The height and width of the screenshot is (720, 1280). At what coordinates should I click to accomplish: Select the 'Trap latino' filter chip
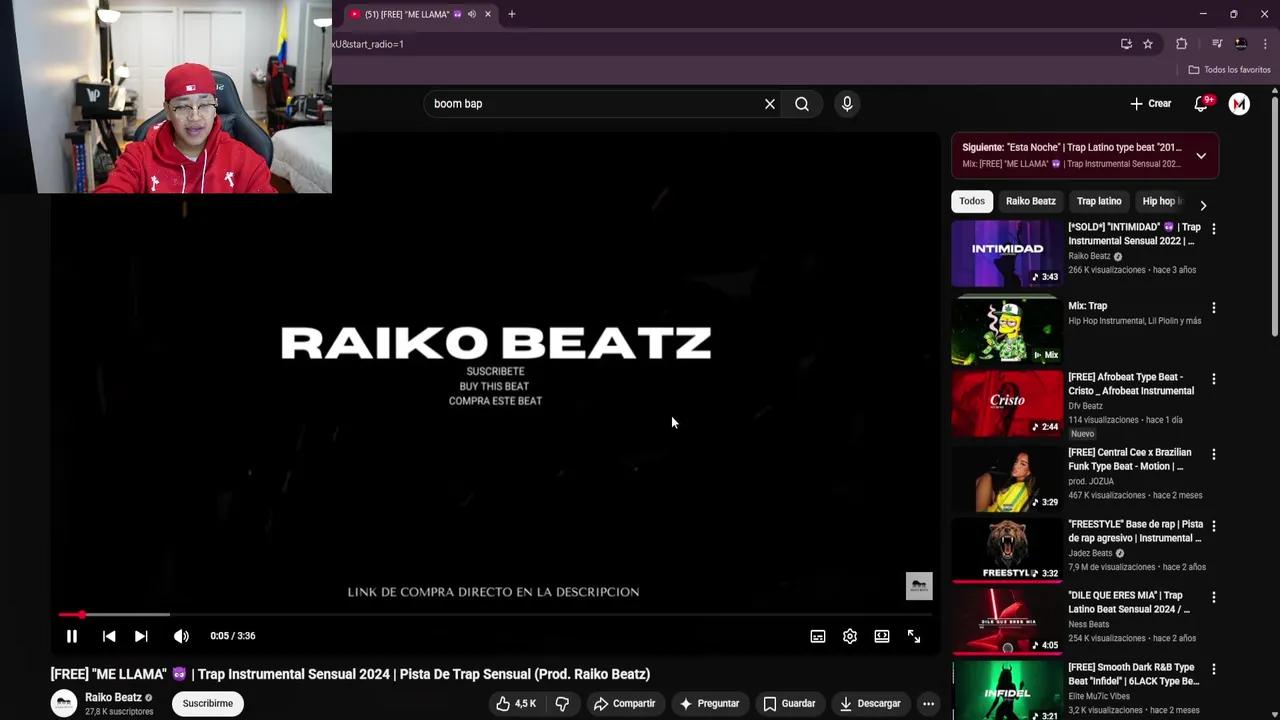(1099, 201)
